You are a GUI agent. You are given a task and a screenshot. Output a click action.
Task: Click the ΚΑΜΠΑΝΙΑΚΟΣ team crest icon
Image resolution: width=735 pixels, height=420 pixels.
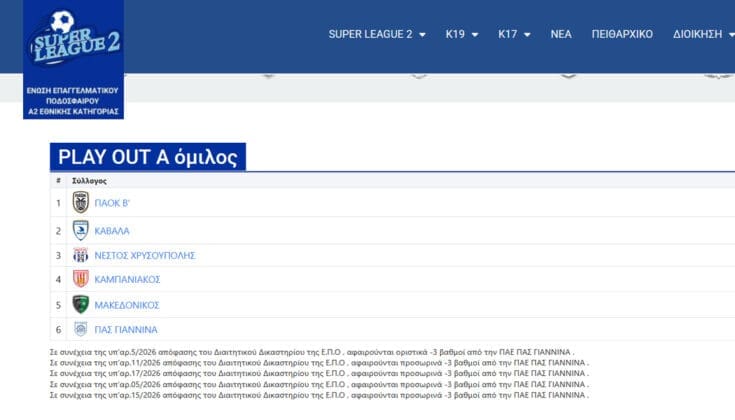(81, 280)
